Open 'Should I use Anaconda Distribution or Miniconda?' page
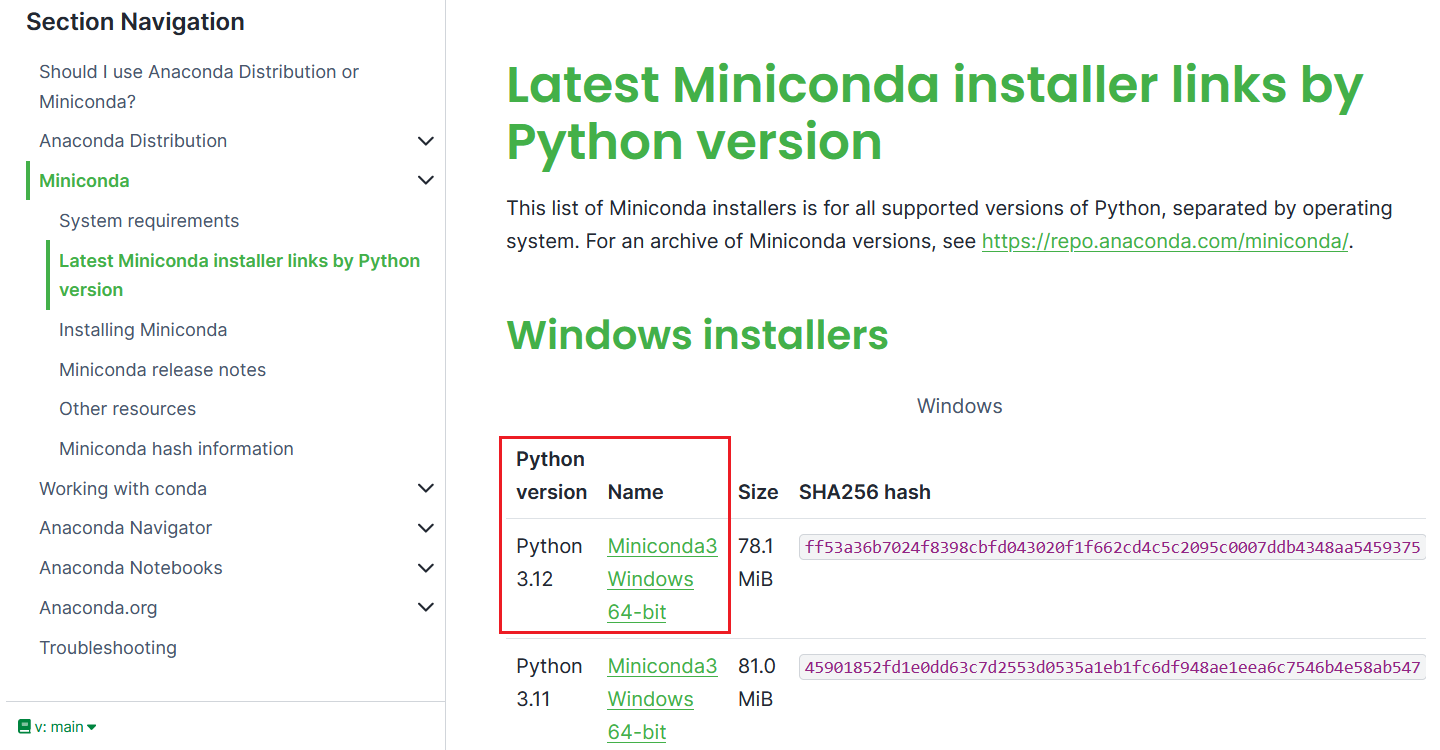1440x750 pixels. 199,87
